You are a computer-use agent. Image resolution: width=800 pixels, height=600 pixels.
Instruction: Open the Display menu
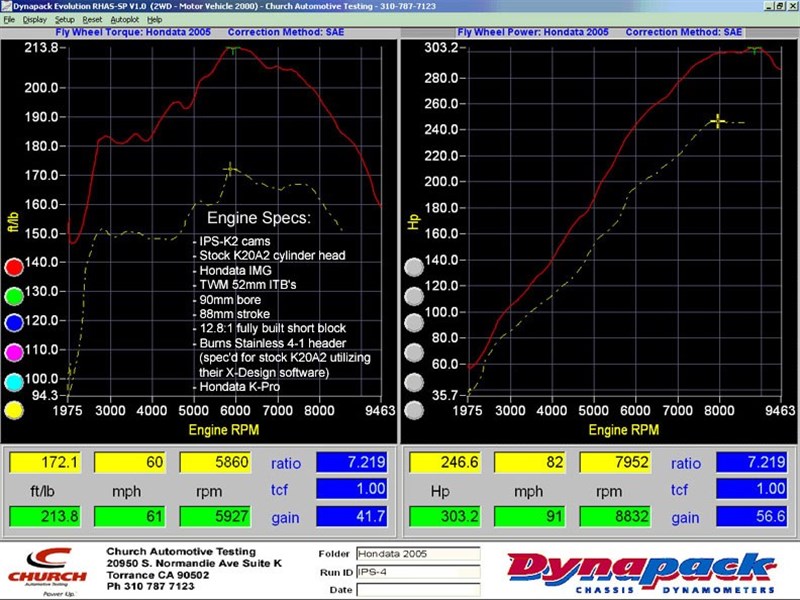[x=34, y=19]
